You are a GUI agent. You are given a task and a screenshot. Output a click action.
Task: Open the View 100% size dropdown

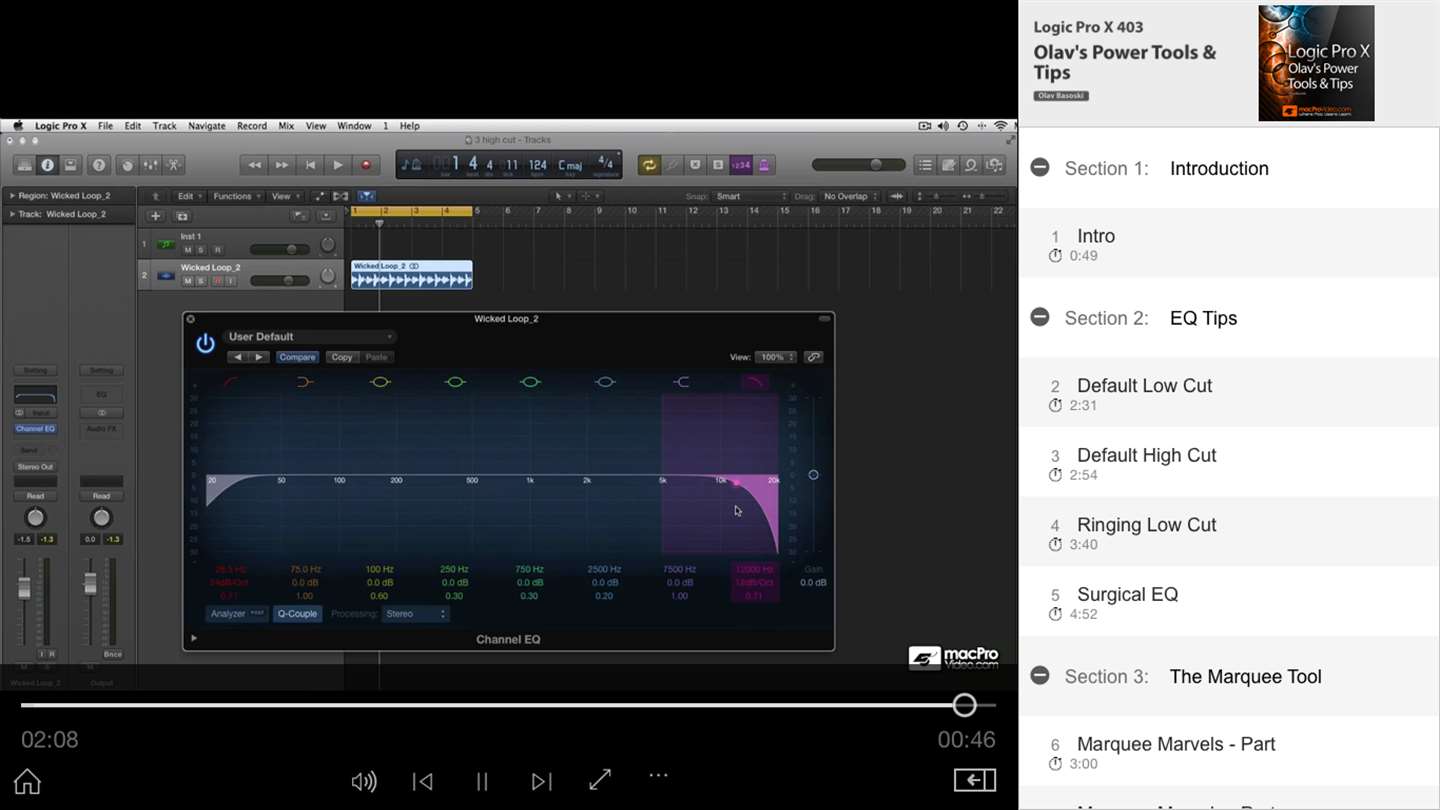point(776,357)
